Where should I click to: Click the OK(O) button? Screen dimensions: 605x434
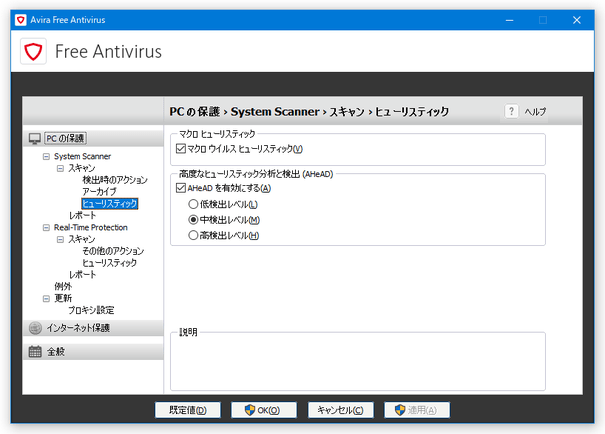click(264, 410)
